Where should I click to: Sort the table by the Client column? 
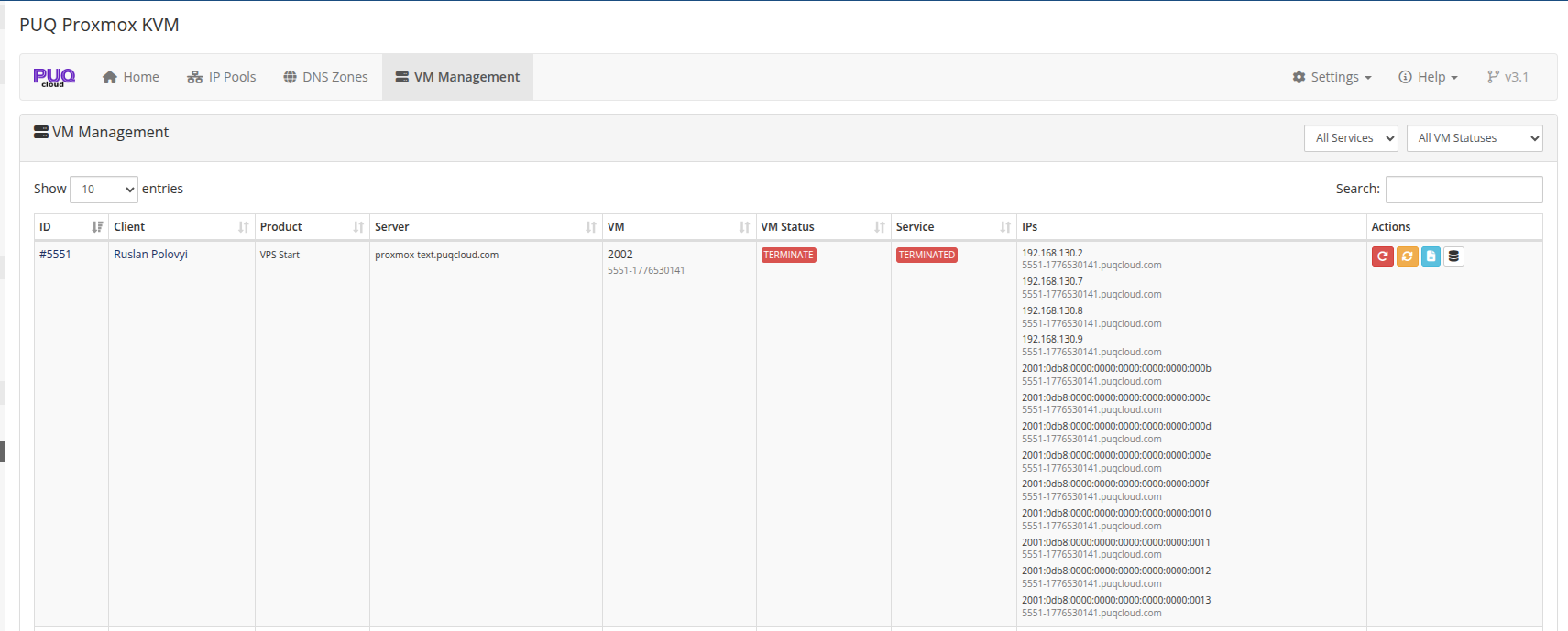[181, 227]
